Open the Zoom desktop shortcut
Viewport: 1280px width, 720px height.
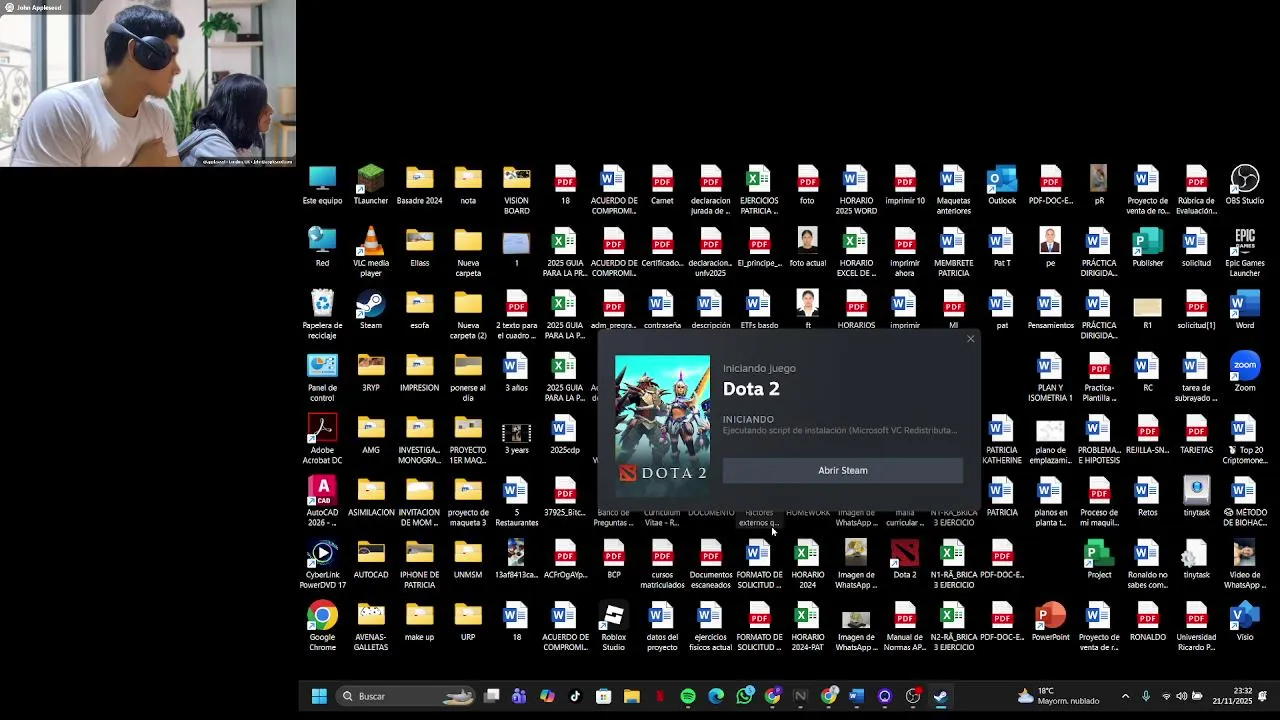(x=1244, y=371)
